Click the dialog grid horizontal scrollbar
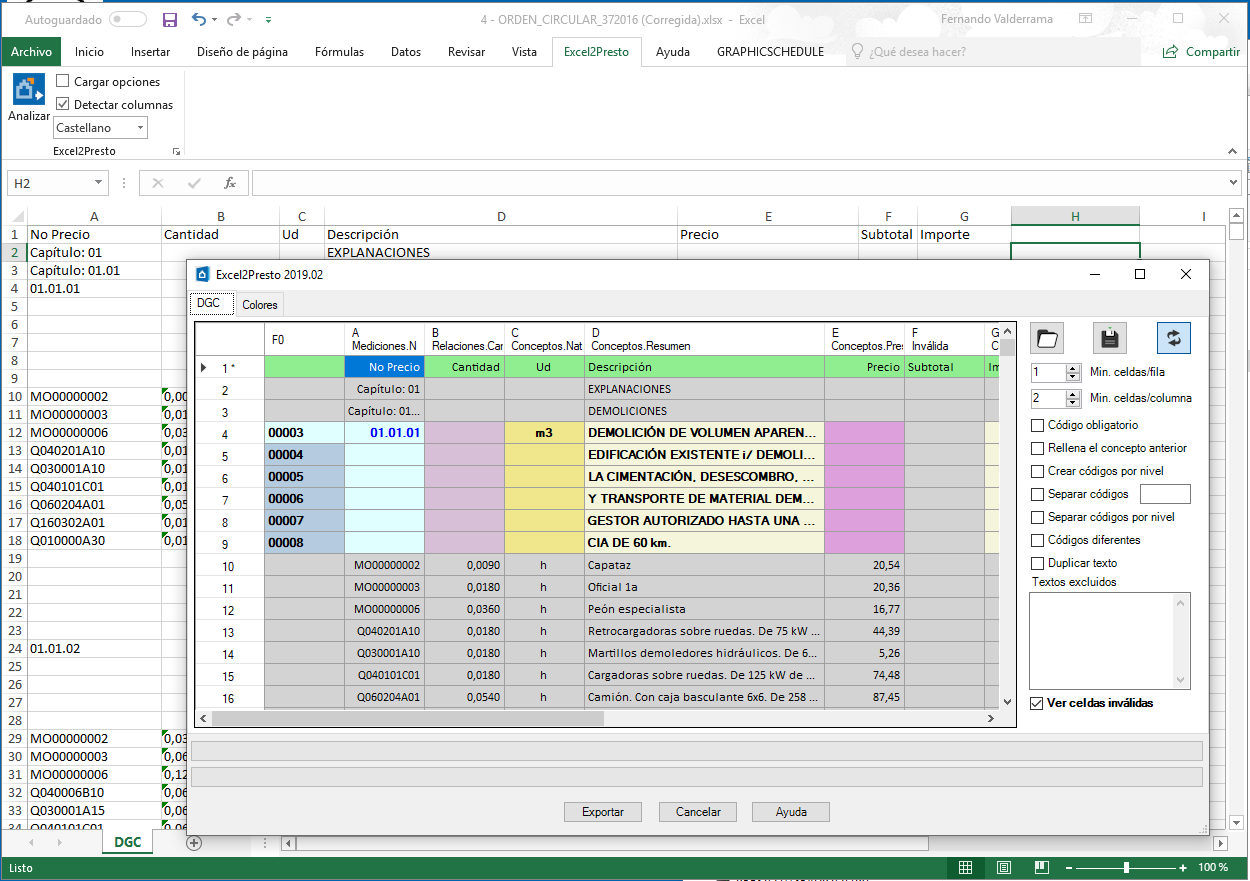The height and width of the screenshot is (881, 1250). pos(597,718)
